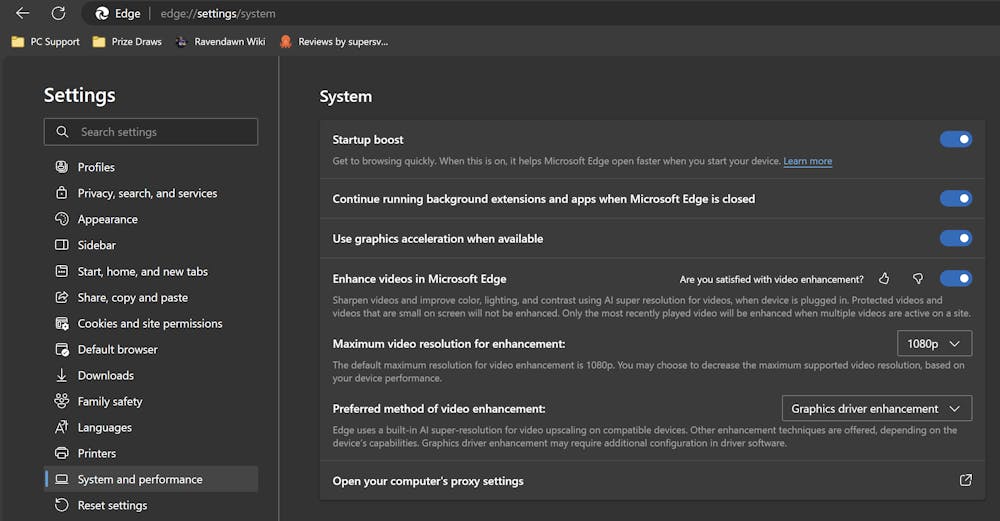
Task: Open the 1080p maximum resolution dropdown
Action: coord(934,344)
